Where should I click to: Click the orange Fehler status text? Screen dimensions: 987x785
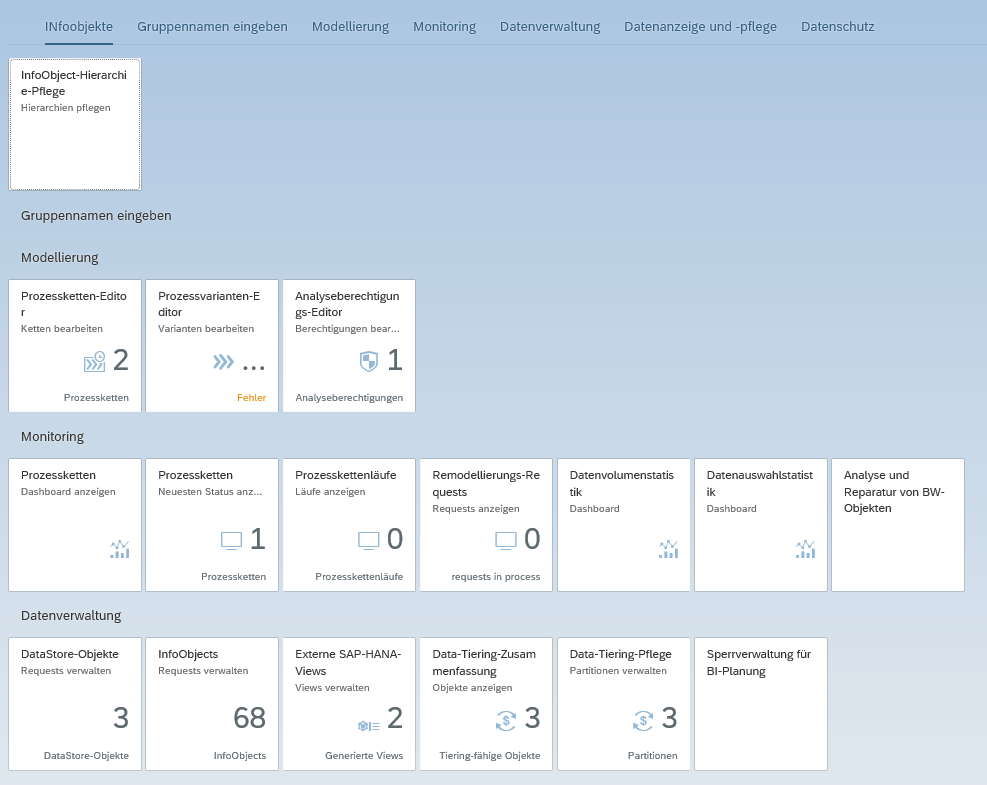coord(251,397)
